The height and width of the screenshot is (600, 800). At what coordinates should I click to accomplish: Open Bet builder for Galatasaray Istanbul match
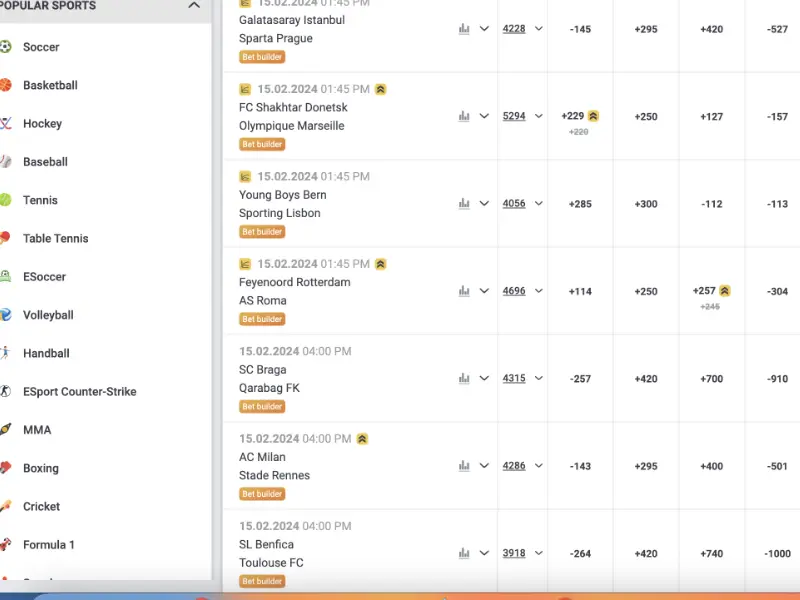point(262,57)
